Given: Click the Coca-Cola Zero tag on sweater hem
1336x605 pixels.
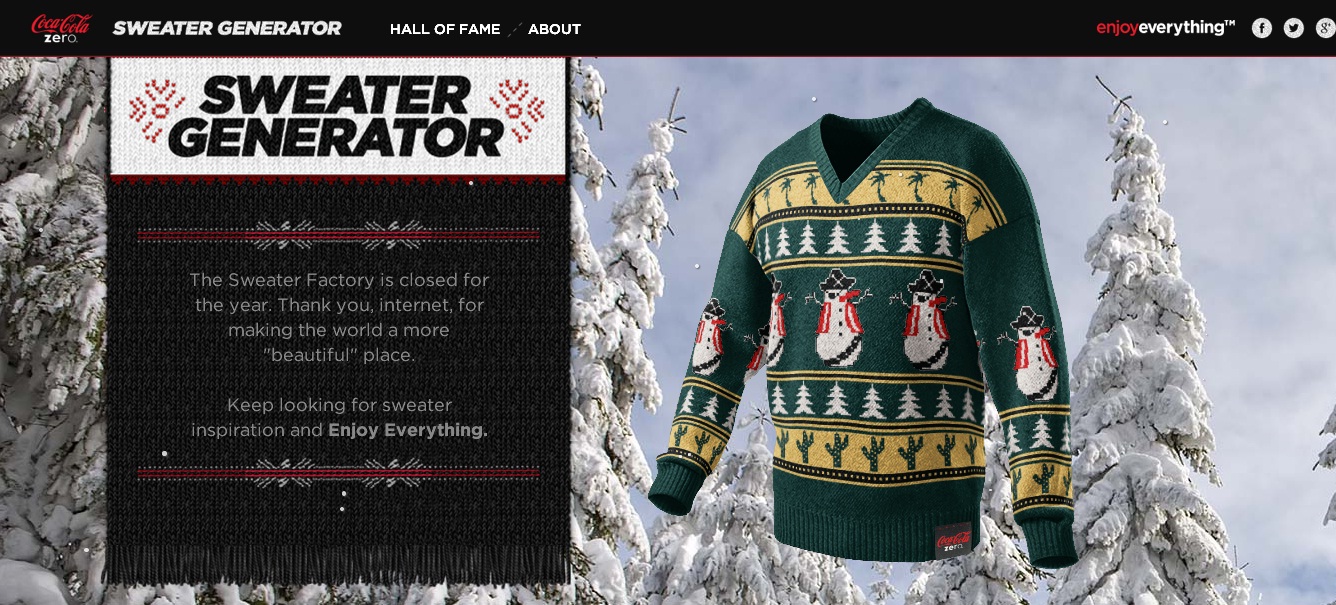Looking at the screenshot, I should (x=953, y=541).
